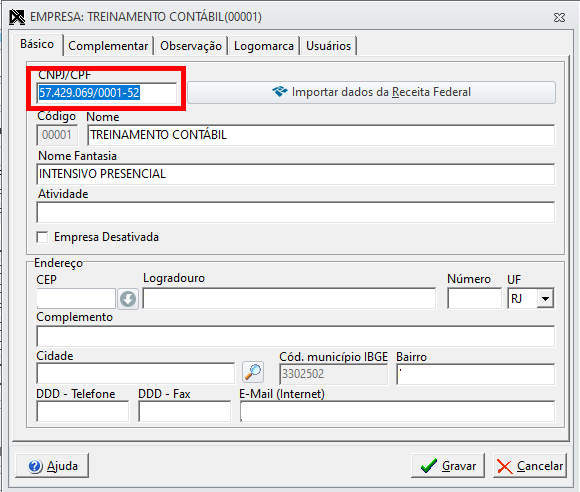The height and width of the screenshot is (492, 580).
Task: Click the CNPJ/CPF input field
Action: point(107,93)
